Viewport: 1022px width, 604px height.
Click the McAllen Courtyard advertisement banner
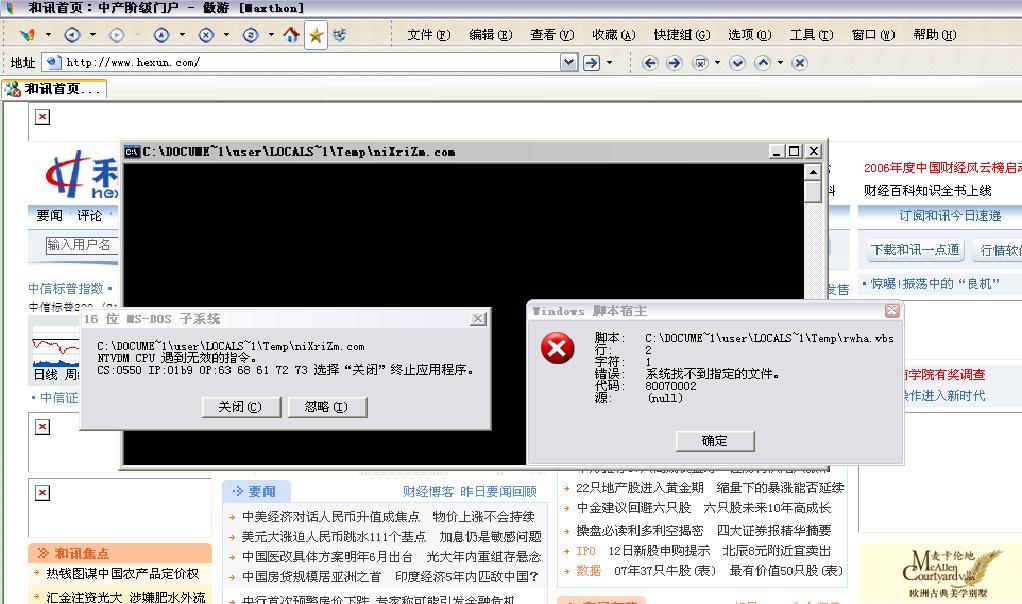940,573
